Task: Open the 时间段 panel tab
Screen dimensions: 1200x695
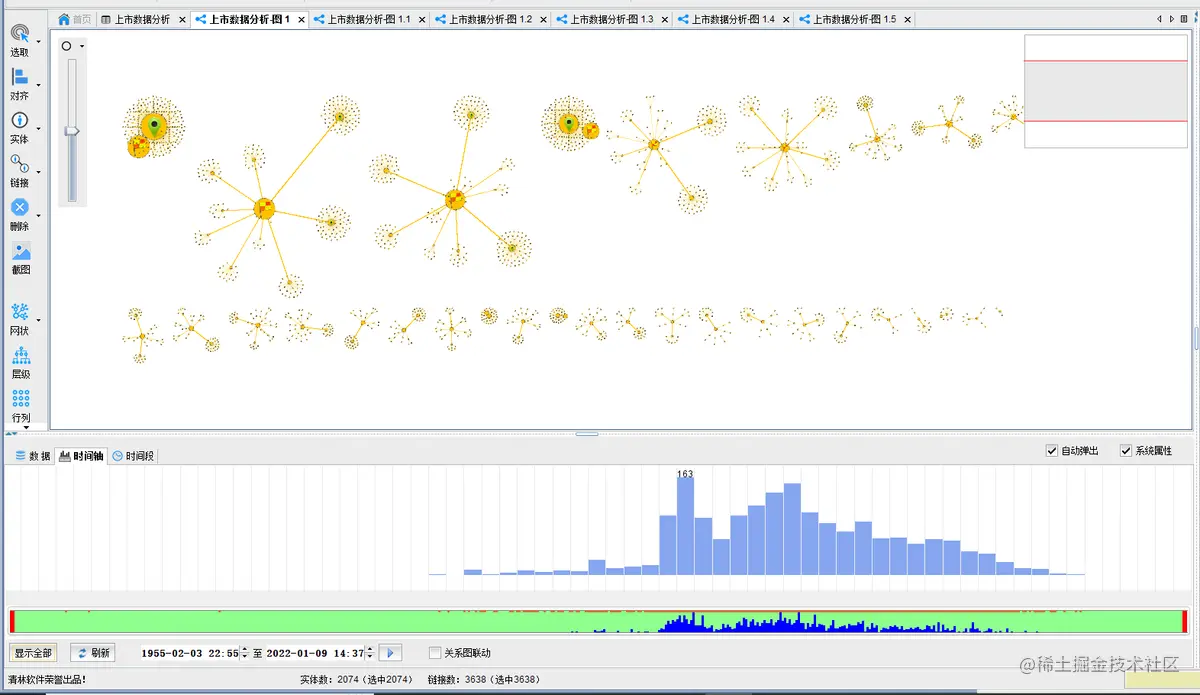Action: (133, 456)
